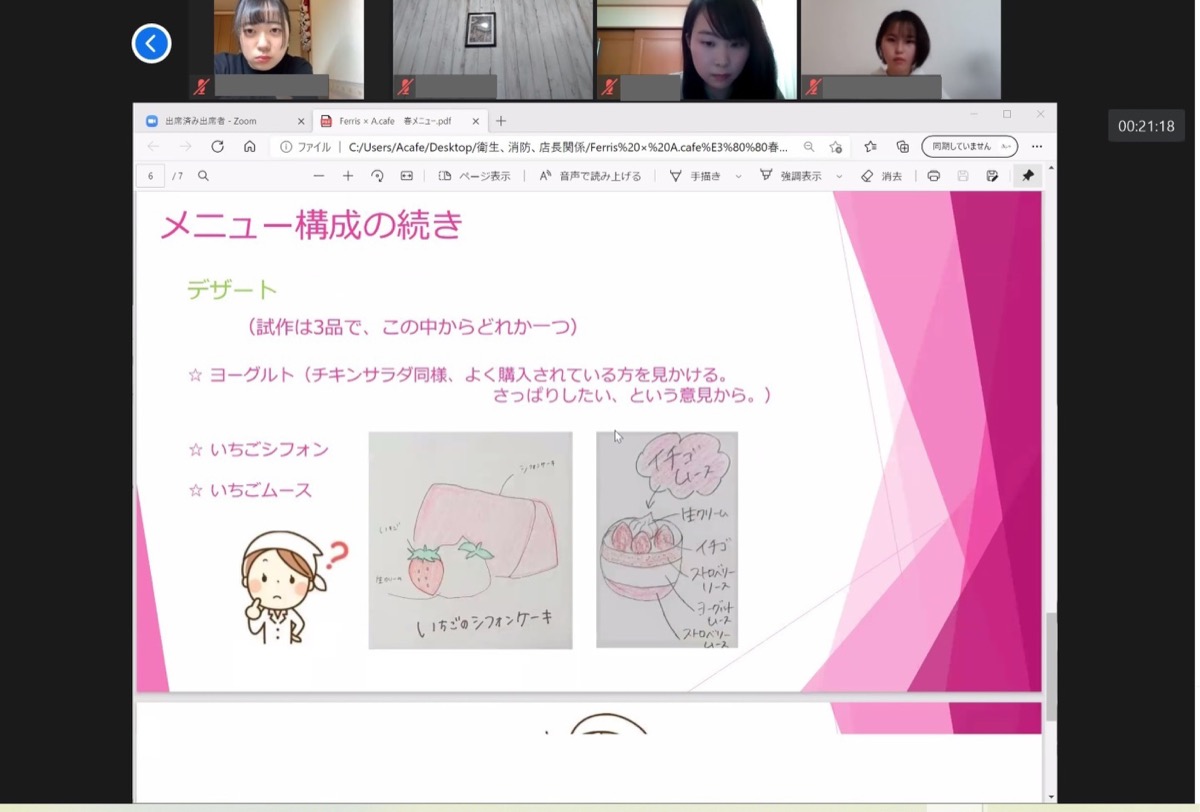Expand the highlight (強調表示) options arrow
The image size is (1200, 812).
tap(839, 176)
